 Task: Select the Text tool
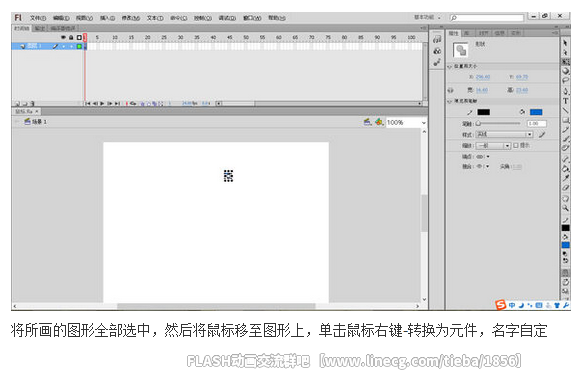click(565, 101)
